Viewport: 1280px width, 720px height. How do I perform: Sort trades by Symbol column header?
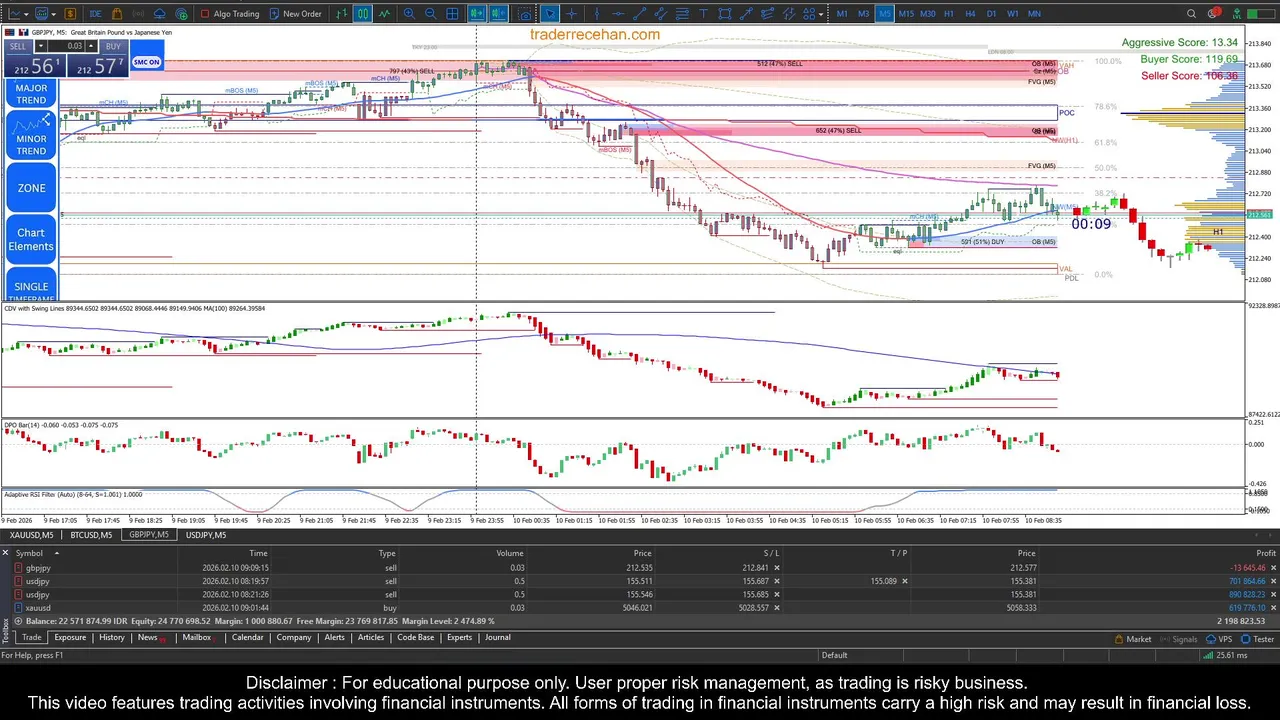click(x=29, y=553)
